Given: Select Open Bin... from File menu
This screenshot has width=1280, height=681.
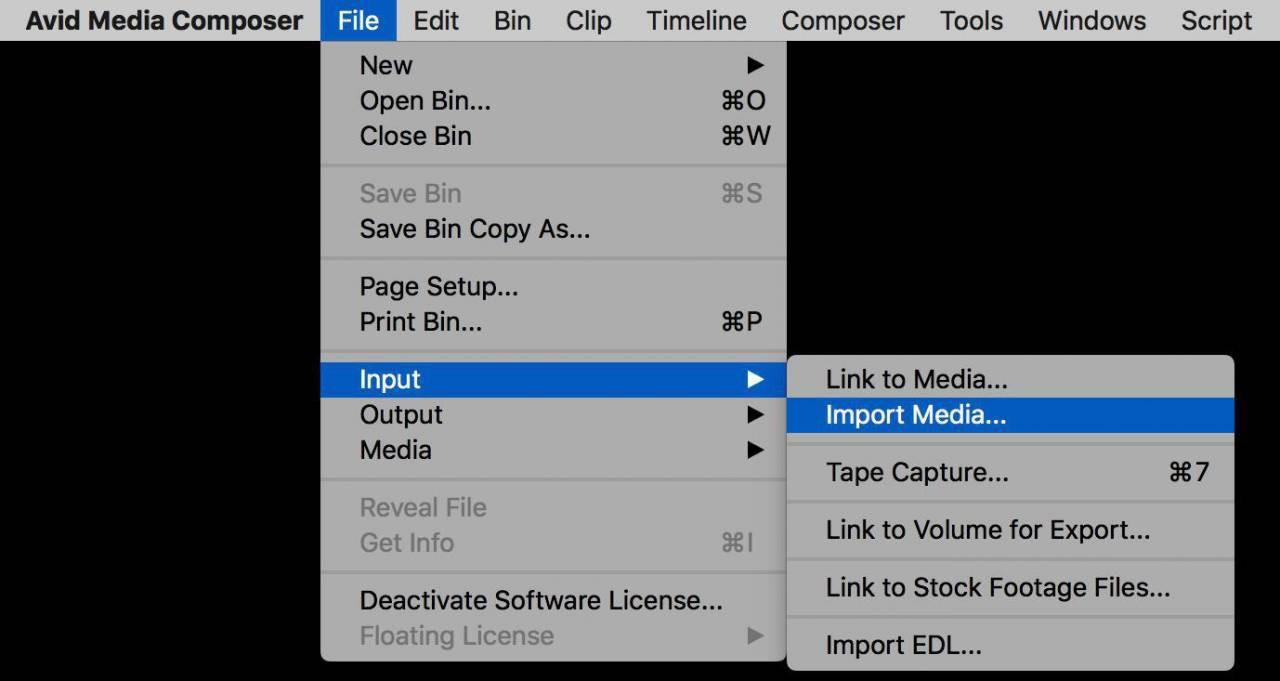Looking at the screenshot, I should pyautogui.click(x=553, y=101).
